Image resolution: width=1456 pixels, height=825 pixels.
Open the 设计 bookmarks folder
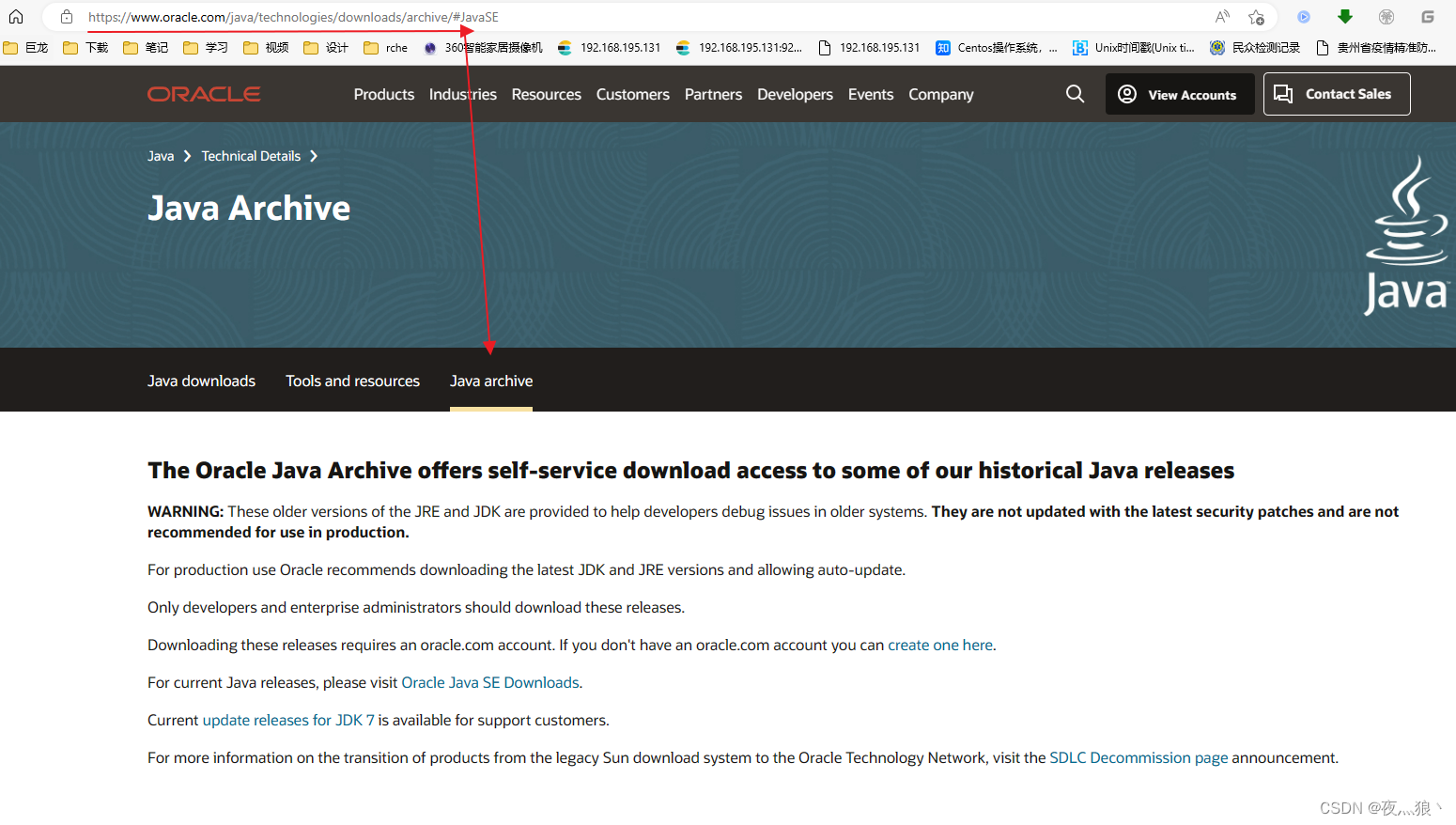326,48
